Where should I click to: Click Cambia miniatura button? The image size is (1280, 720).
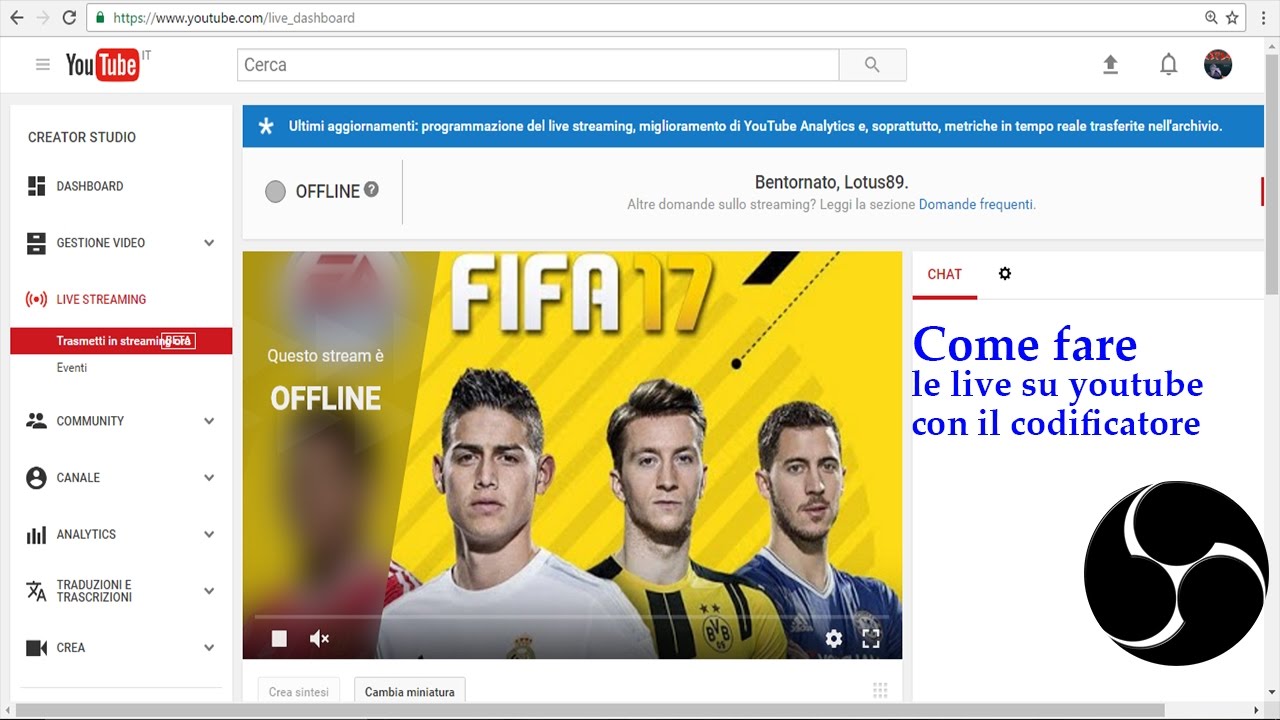click(x=410, y=691)
